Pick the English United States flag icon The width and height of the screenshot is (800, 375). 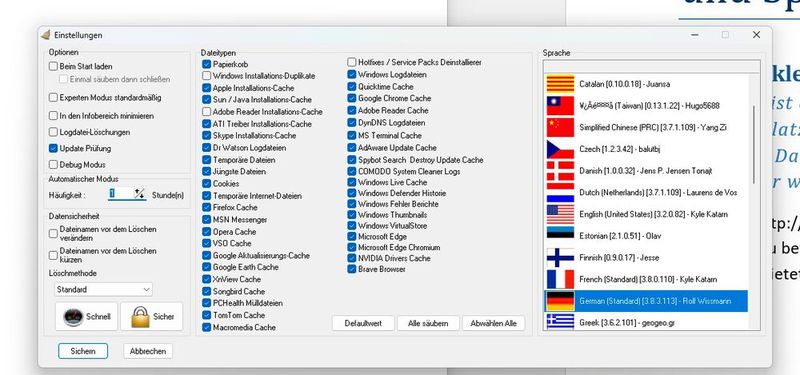point(560,214)
